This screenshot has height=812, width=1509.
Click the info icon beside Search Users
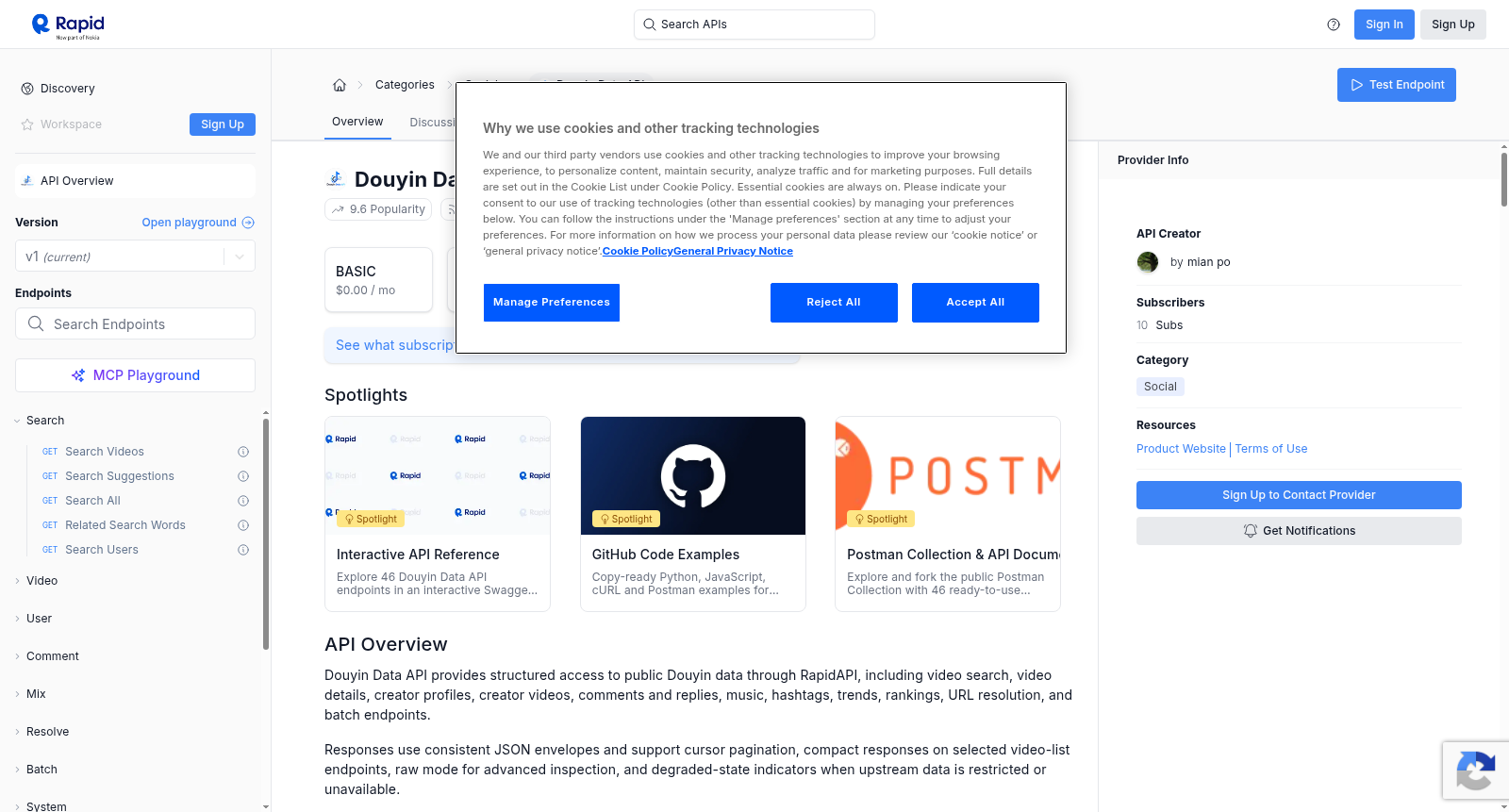(243, 550)
